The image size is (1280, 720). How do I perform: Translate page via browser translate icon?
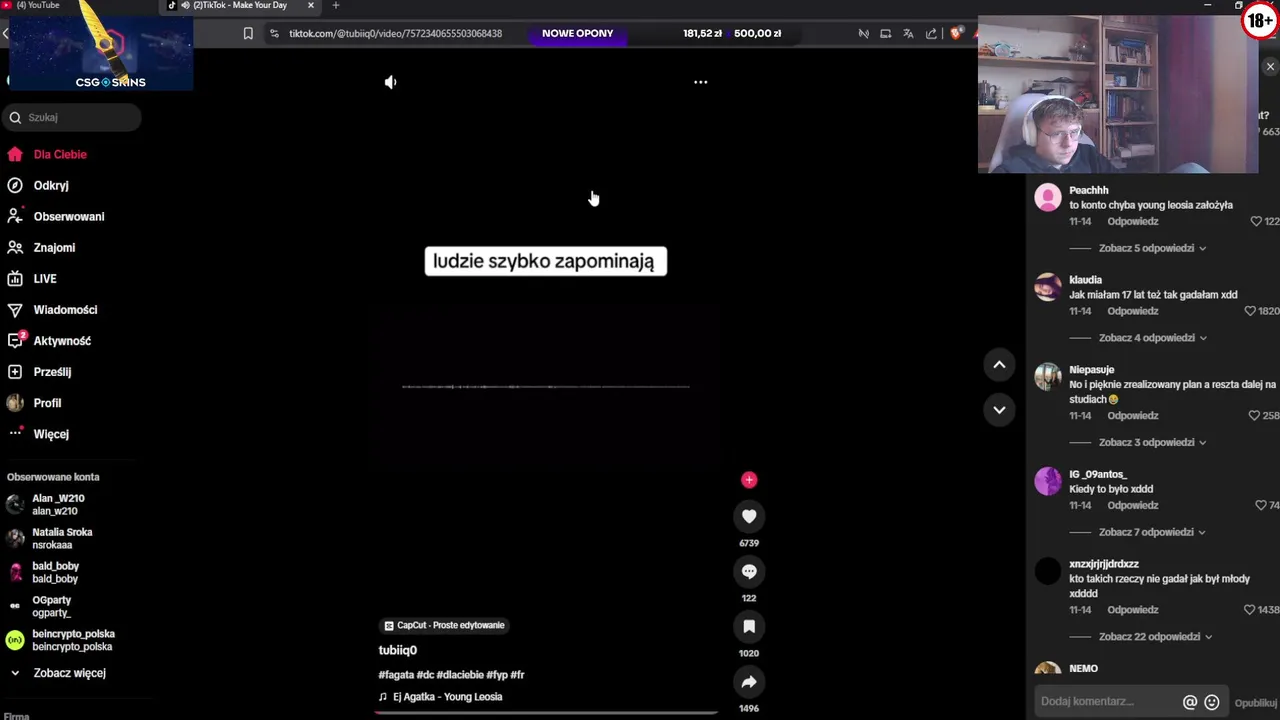(x=908, y=33)
